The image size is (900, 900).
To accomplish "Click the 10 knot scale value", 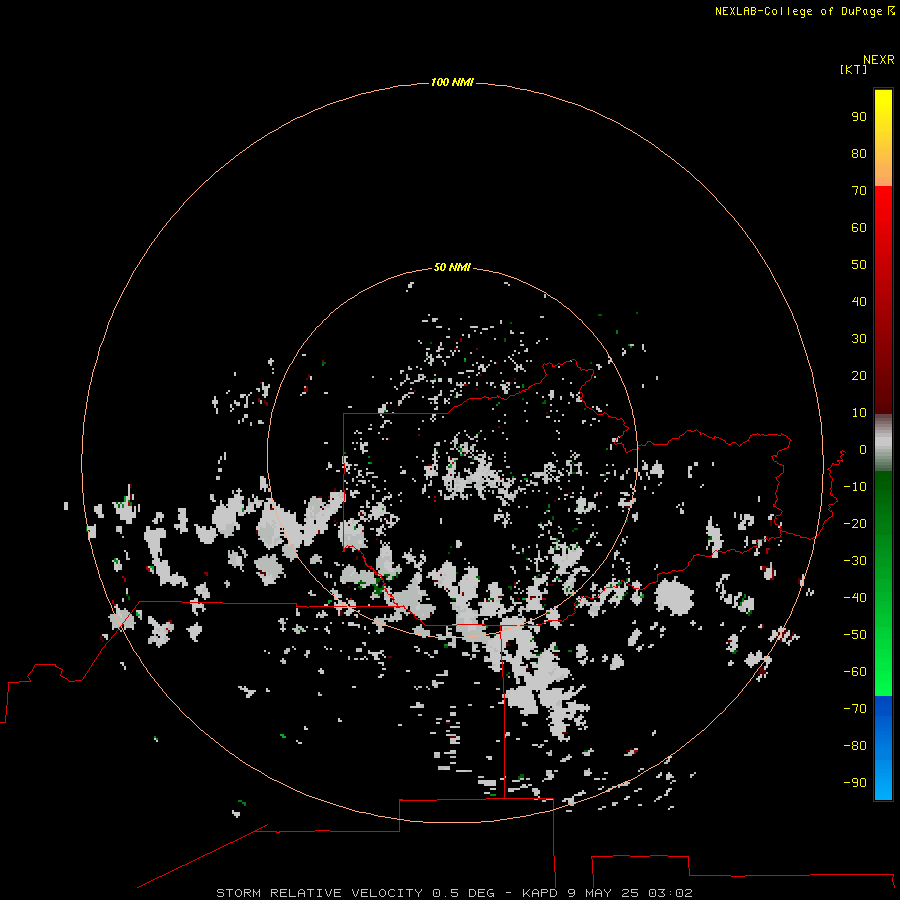I will (859, 413).
